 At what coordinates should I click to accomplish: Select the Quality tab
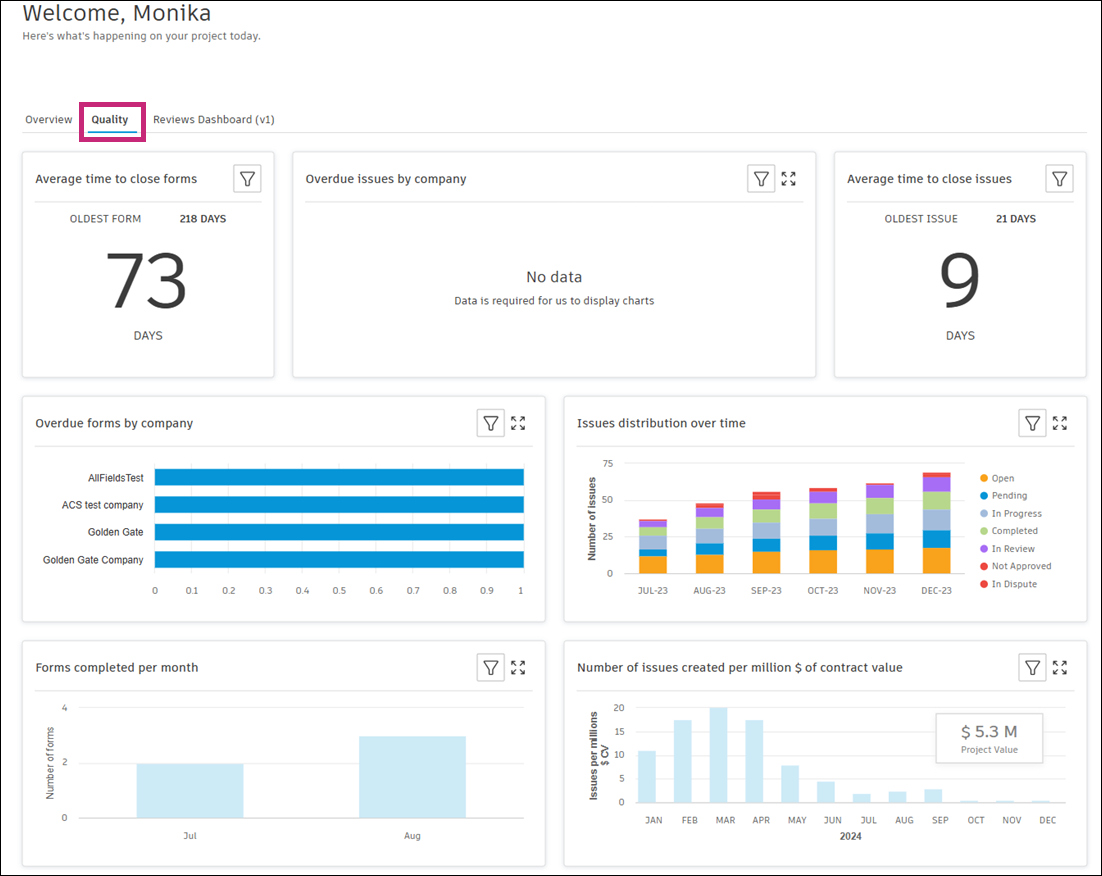point(110,120)
